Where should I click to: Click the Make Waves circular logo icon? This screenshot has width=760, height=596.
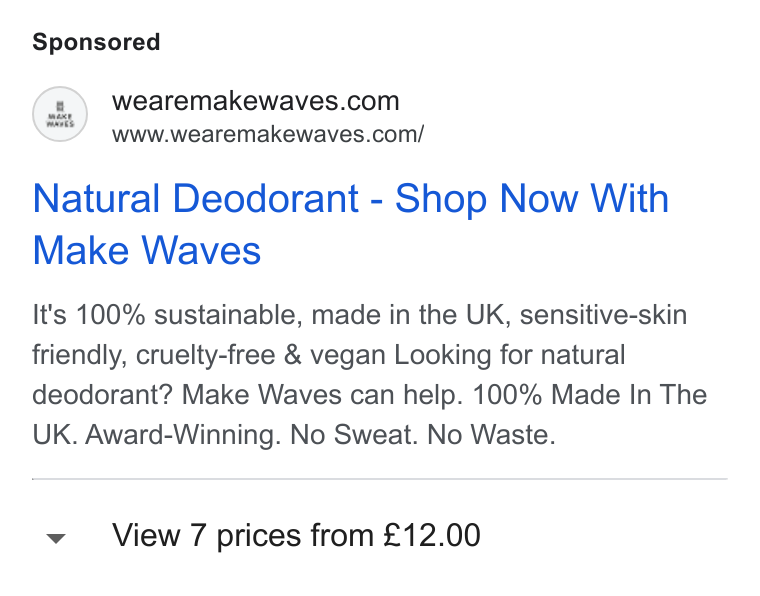click(60, 114)
